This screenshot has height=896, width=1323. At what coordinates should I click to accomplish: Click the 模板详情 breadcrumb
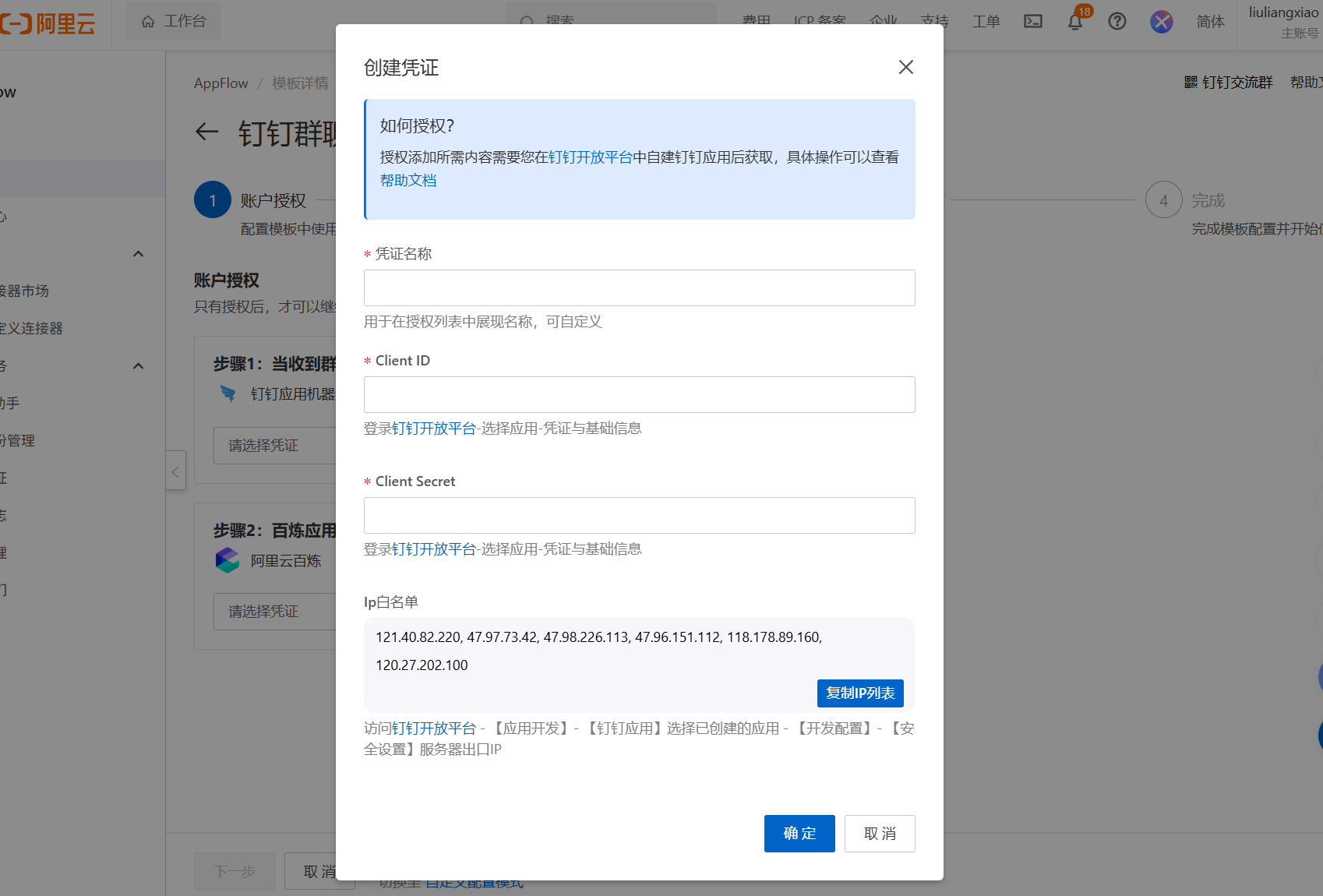300,83
